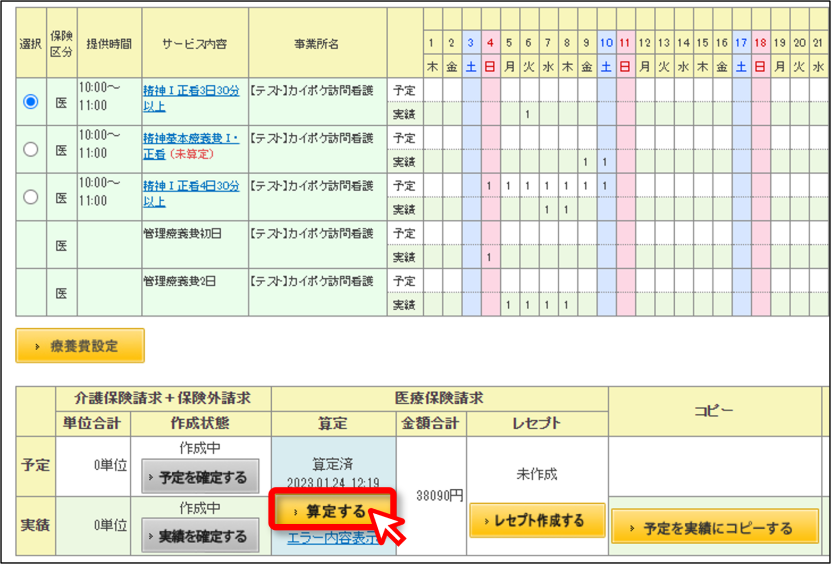Image resolution: width=831 pixels, height=564 pixels.
Task: Click day 10 実績 cell for 精神基本療養費Ⅰ・正看
Action: pyautogui.click(x=606, y=162)
